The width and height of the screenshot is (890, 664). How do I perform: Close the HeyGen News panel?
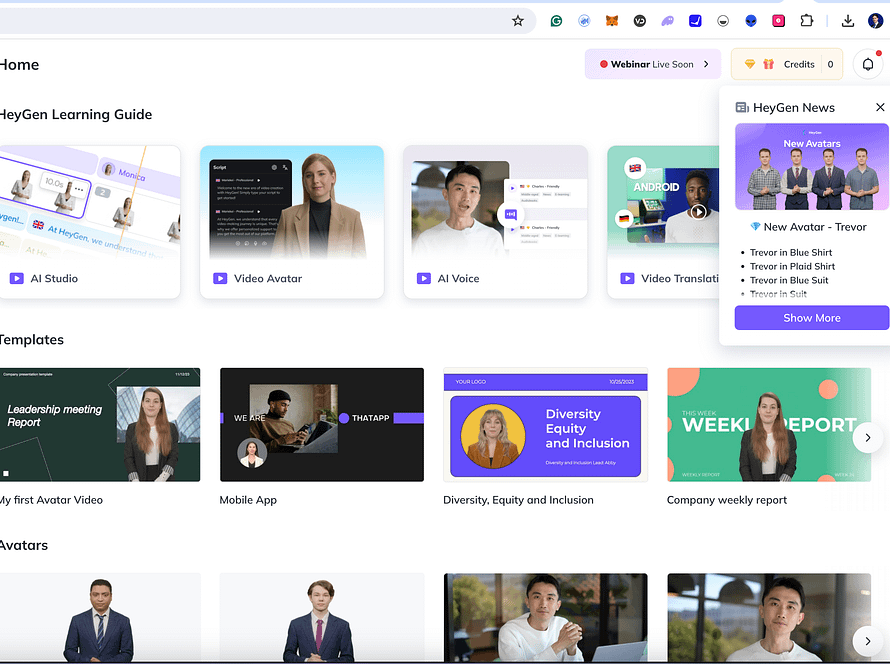coord(880,107)
